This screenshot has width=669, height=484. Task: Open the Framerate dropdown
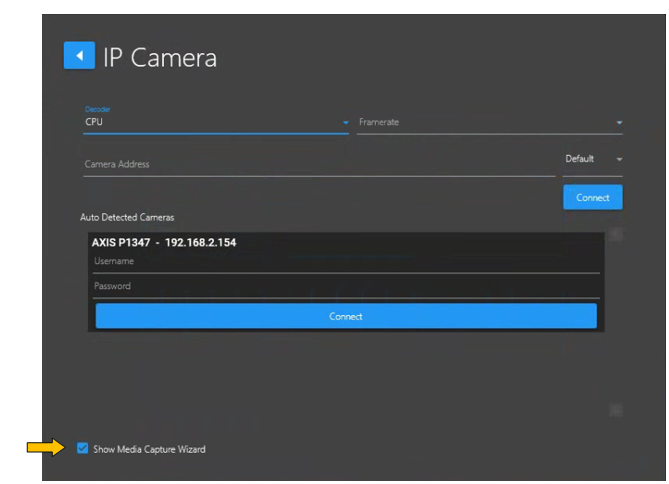coord(484,122)
